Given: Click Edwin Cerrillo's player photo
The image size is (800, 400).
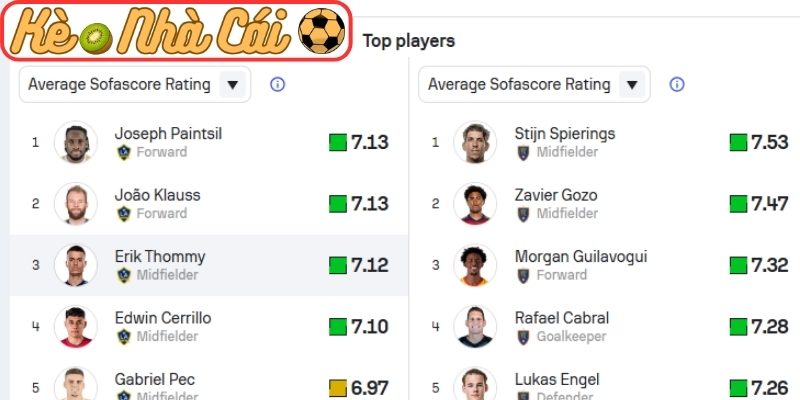Looking at the screenshot, I should (74, 327).
